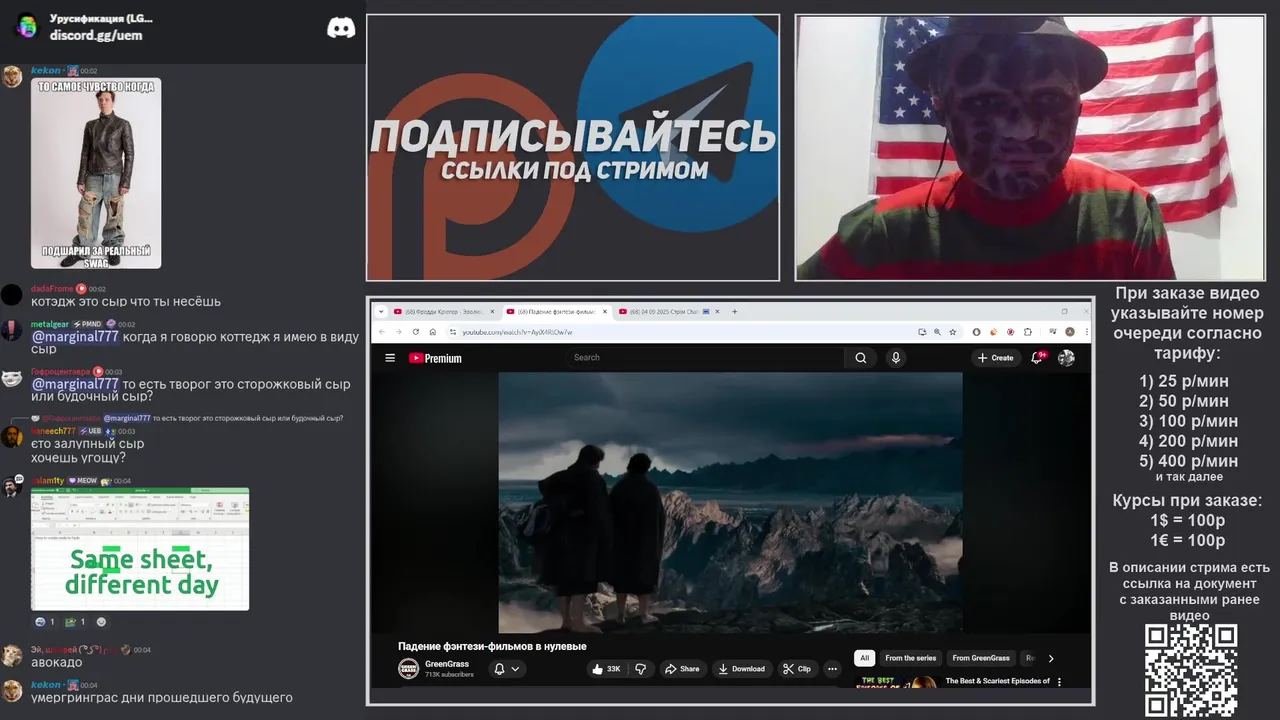Open the swag meme image in chat
The image size is (1280, 720).
[x=96, y=173]
